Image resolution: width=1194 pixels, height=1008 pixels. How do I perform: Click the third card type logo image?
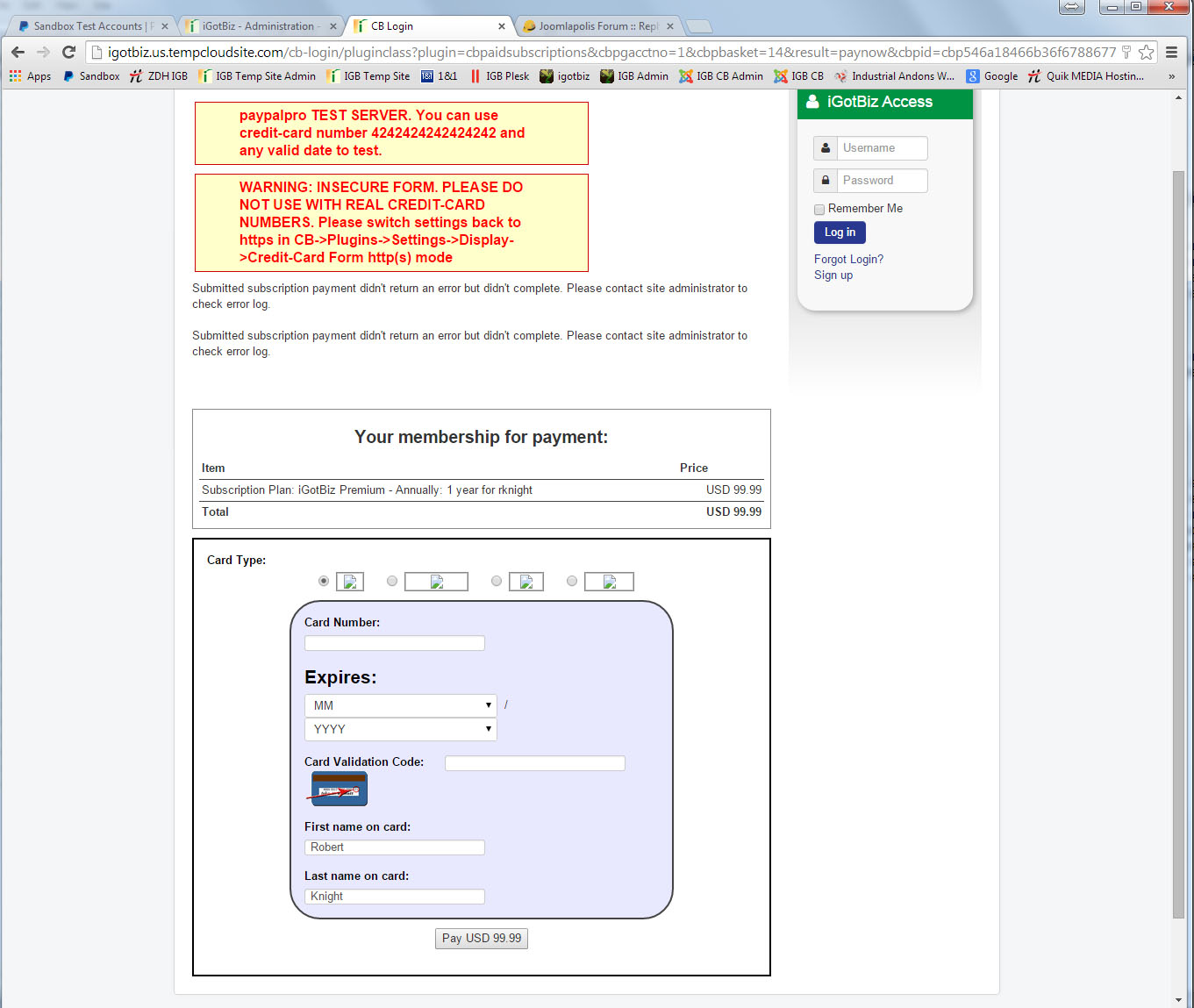526,582
